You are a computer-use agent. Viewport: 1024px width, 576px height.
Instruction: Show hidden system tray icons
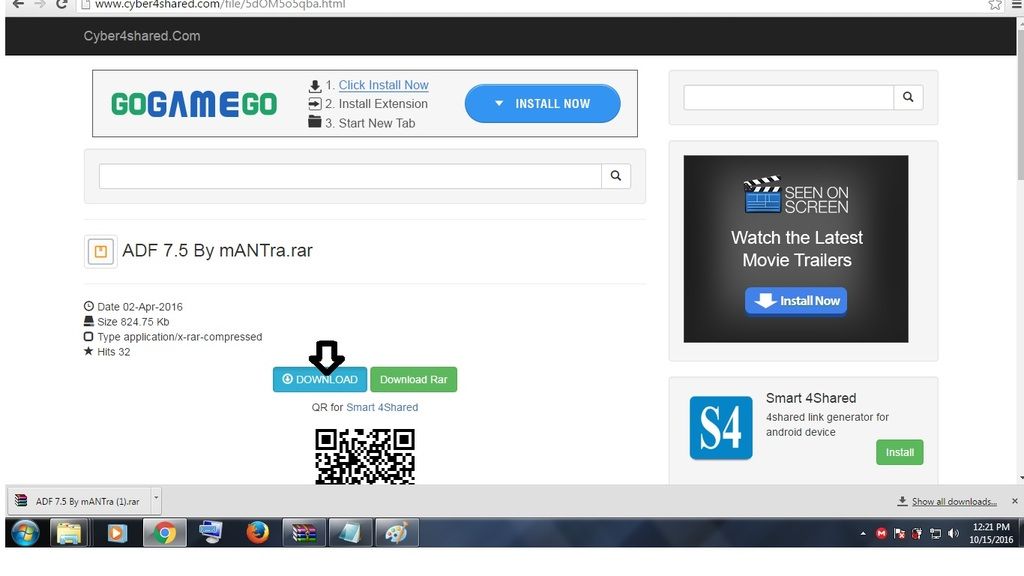pyautogui.click(x=863, y=534)
